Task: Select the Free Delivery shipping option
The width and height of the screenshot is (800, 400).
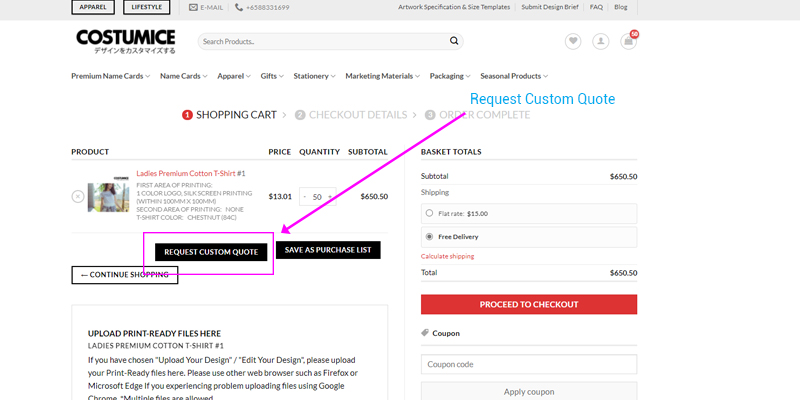Action: [x=429, y=237]
